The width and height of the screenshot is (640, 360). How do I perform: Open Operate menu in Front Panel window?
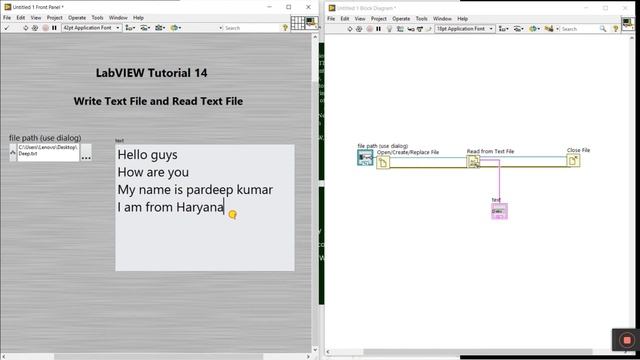(x=77, y=18)
